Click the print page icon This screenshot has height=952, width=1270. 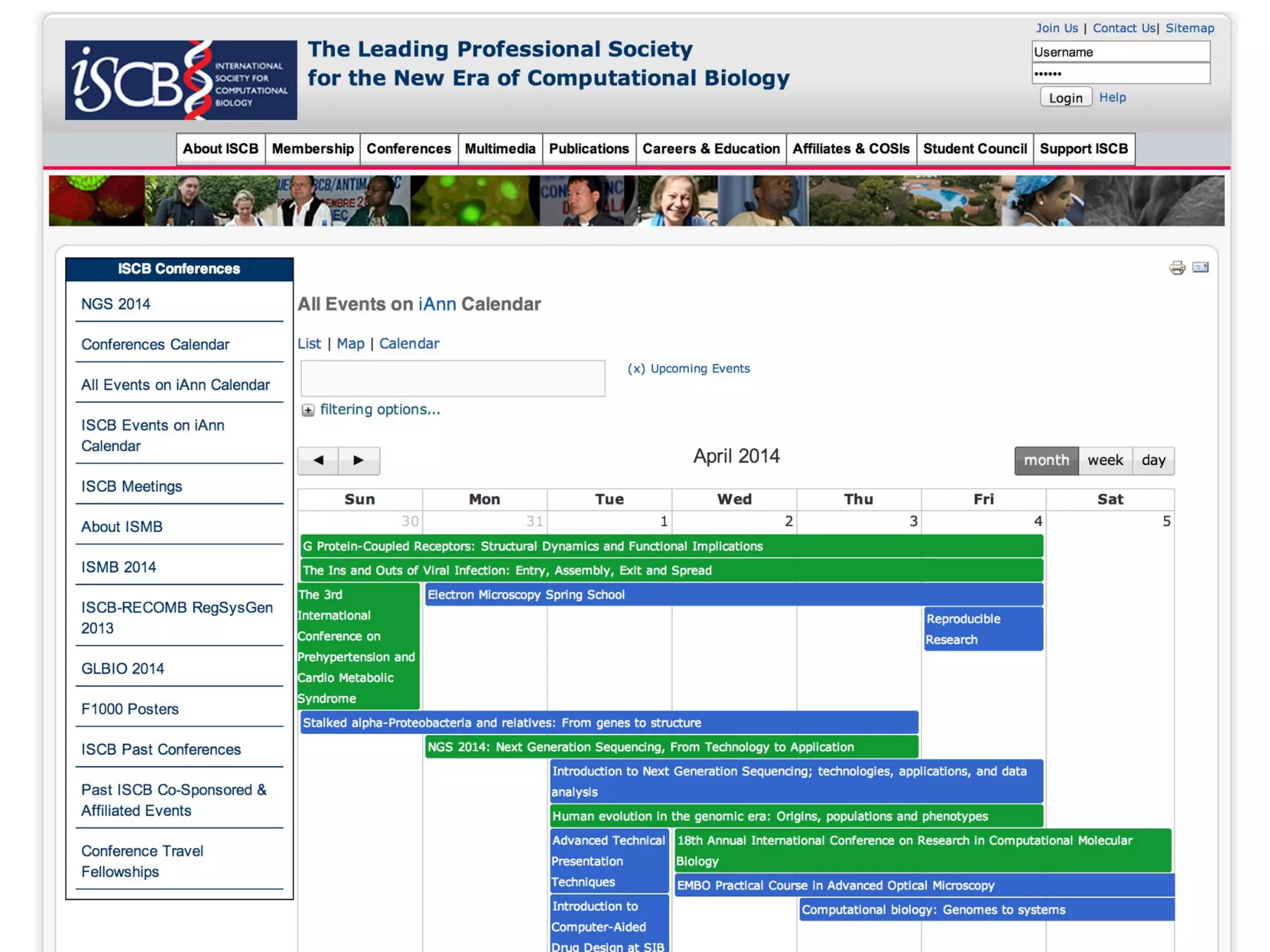[x=1176, y=268]
